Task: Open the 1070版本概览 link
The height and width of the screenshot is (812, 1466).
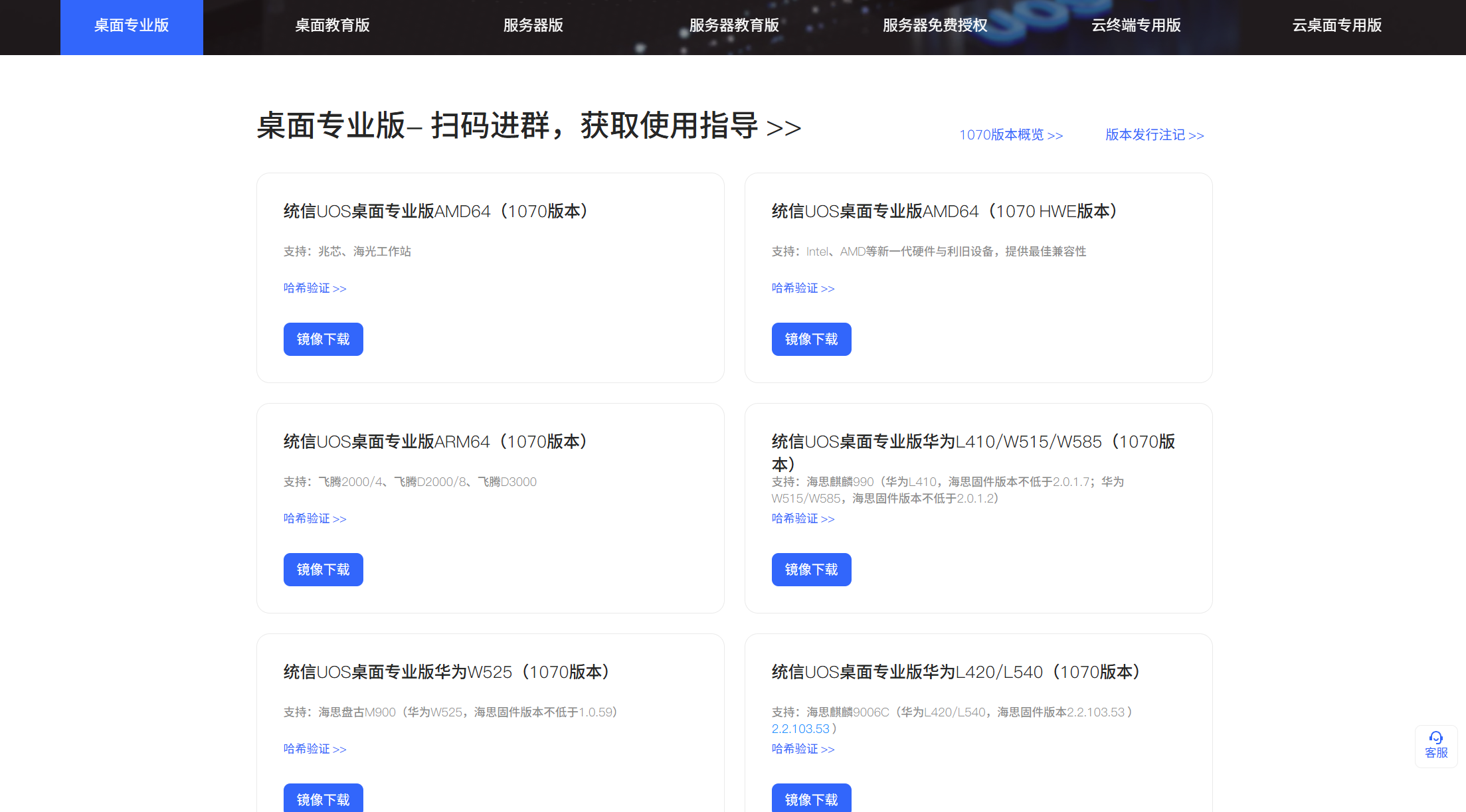Action: click(1011, 135)
